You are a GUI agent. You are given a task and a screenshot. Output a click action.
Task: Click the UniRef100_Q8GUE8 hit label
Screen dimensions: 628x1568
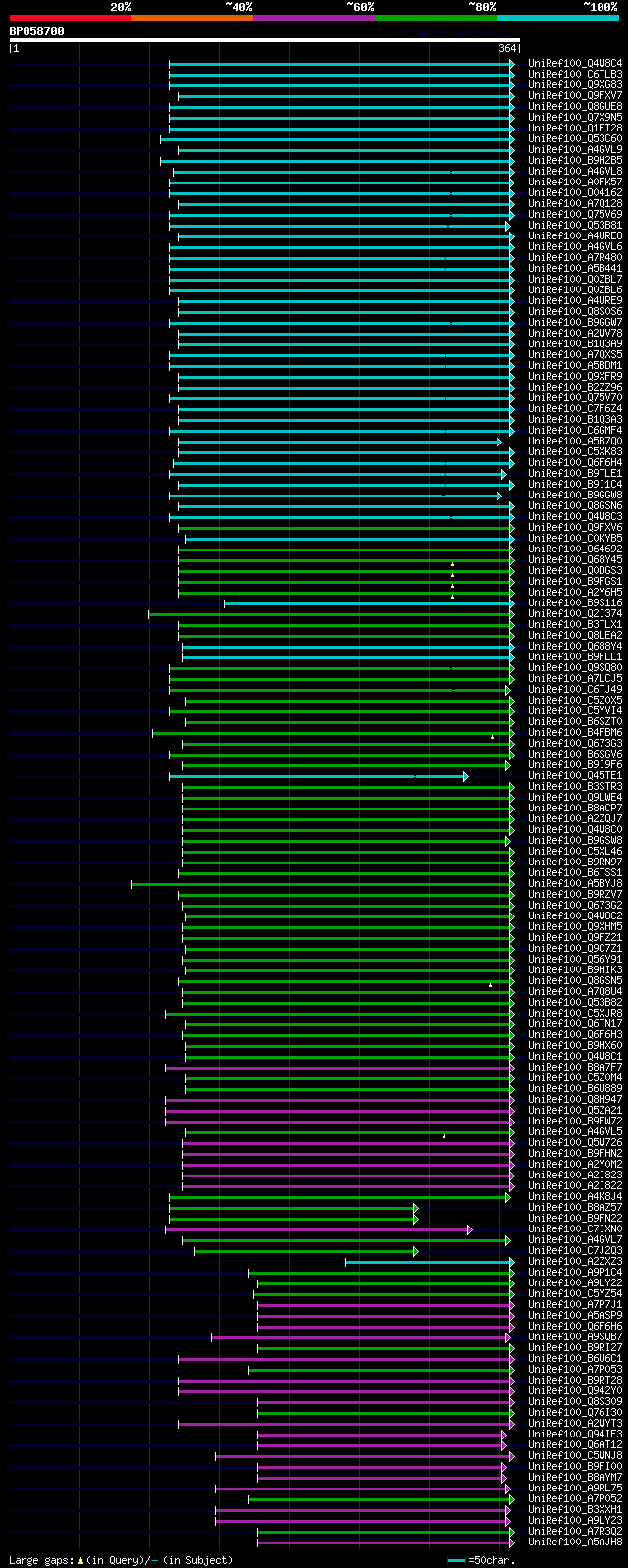tap(575, 106)
